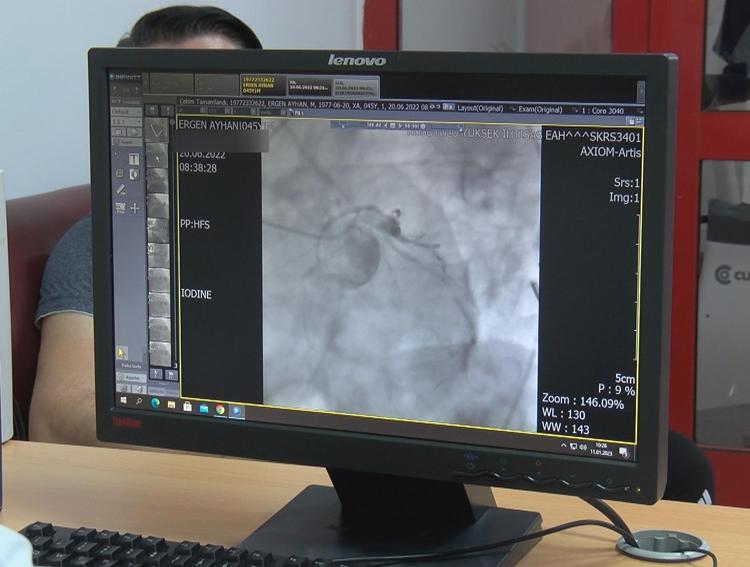Click the crosshair plus tool icon
750x567 pixels.
pos(135,208)
